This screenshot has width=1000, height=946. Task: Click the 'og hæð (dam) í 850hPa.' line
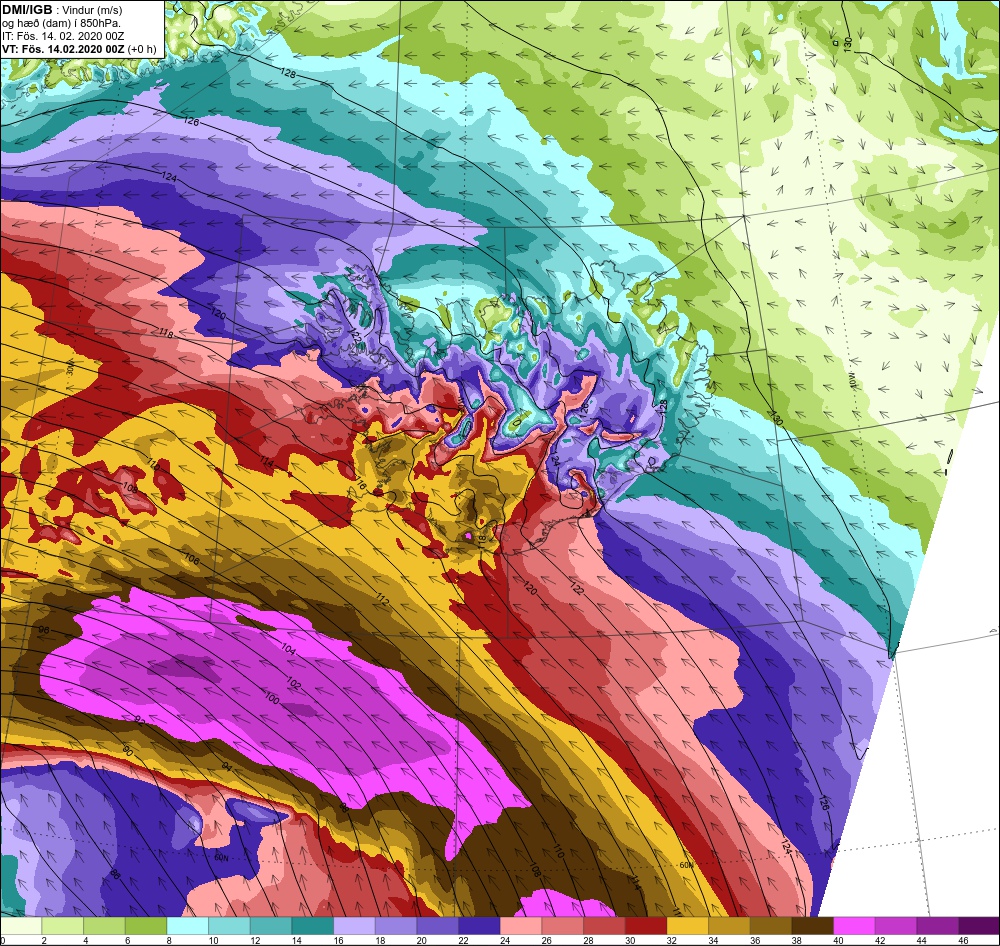click(62, 24)
